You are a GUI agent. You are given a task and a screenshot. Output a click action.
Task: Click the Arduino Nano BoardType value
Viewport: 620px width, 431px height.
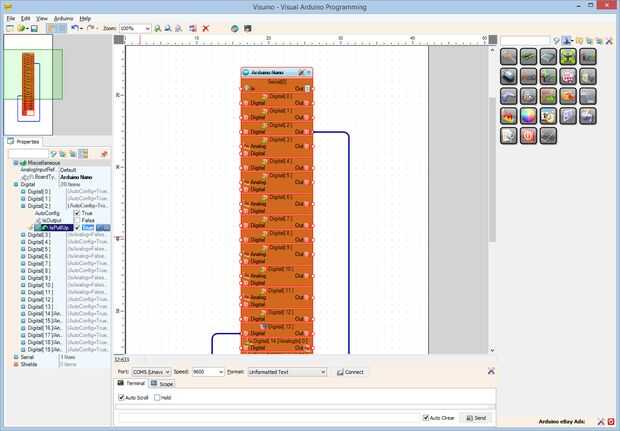[76, 177]
